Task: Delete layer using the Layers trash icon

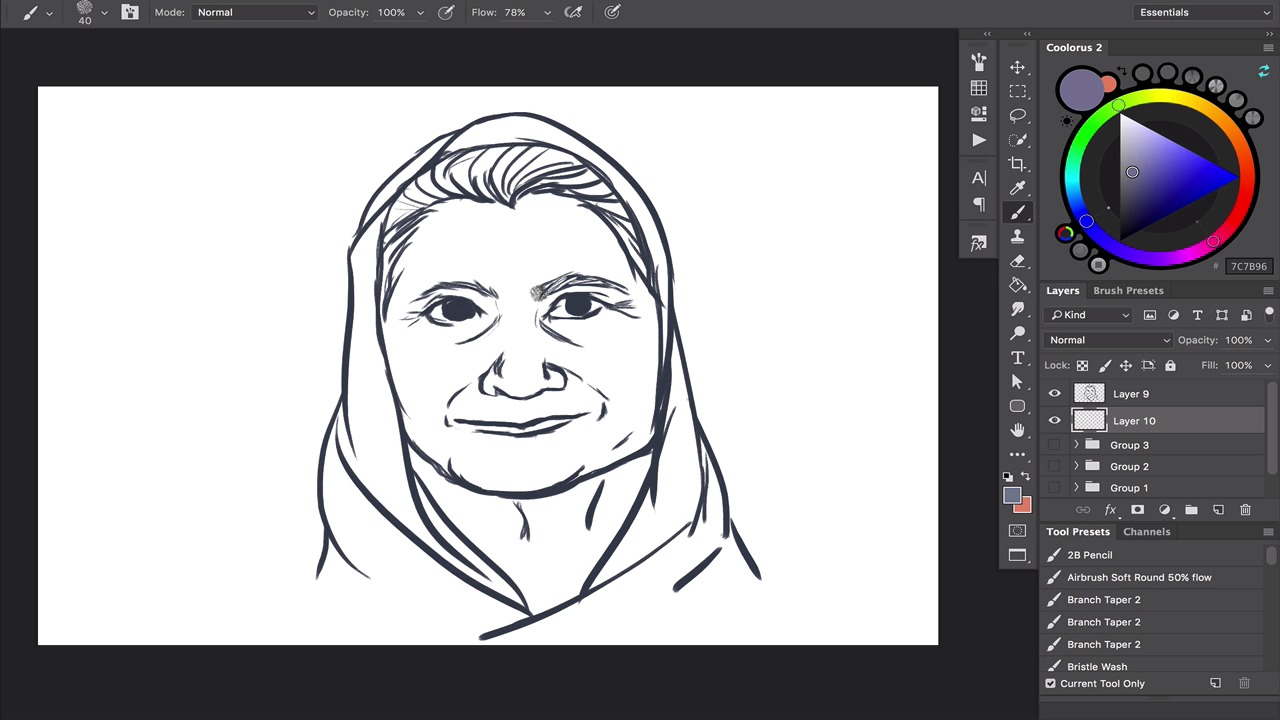Action: (x=1245, y=510)
